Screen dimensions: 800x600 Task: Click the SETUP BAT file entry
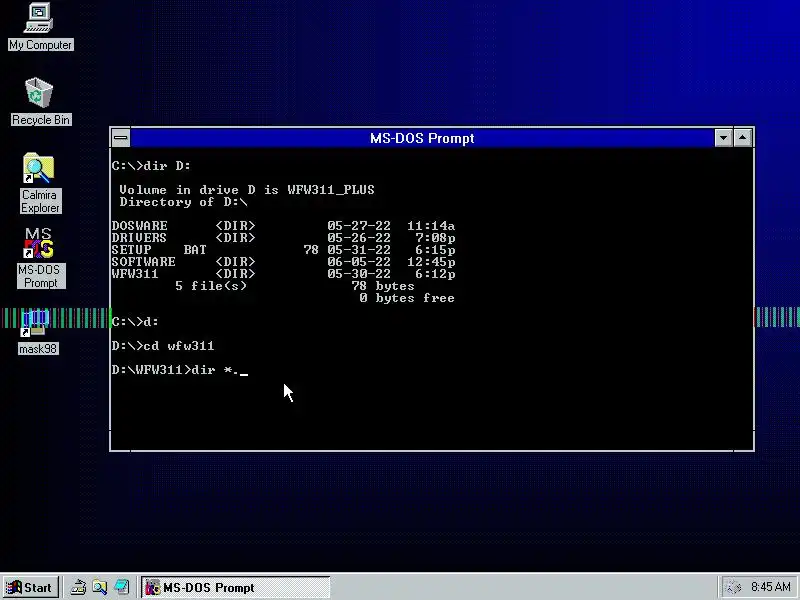click(283, 249)
